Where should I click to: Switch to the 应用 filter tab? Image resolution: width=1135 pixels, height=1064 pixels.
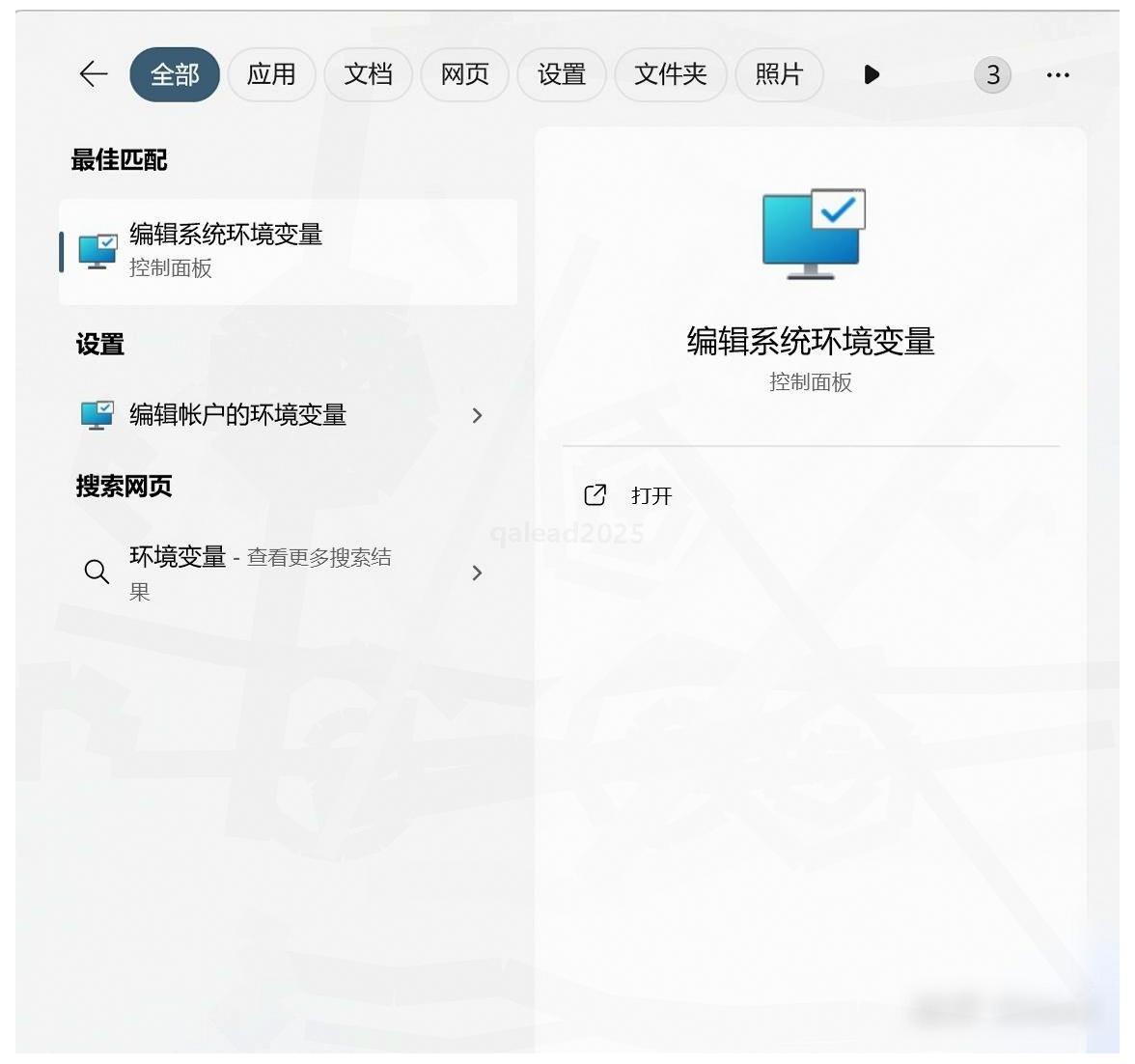tap(271, 74)
